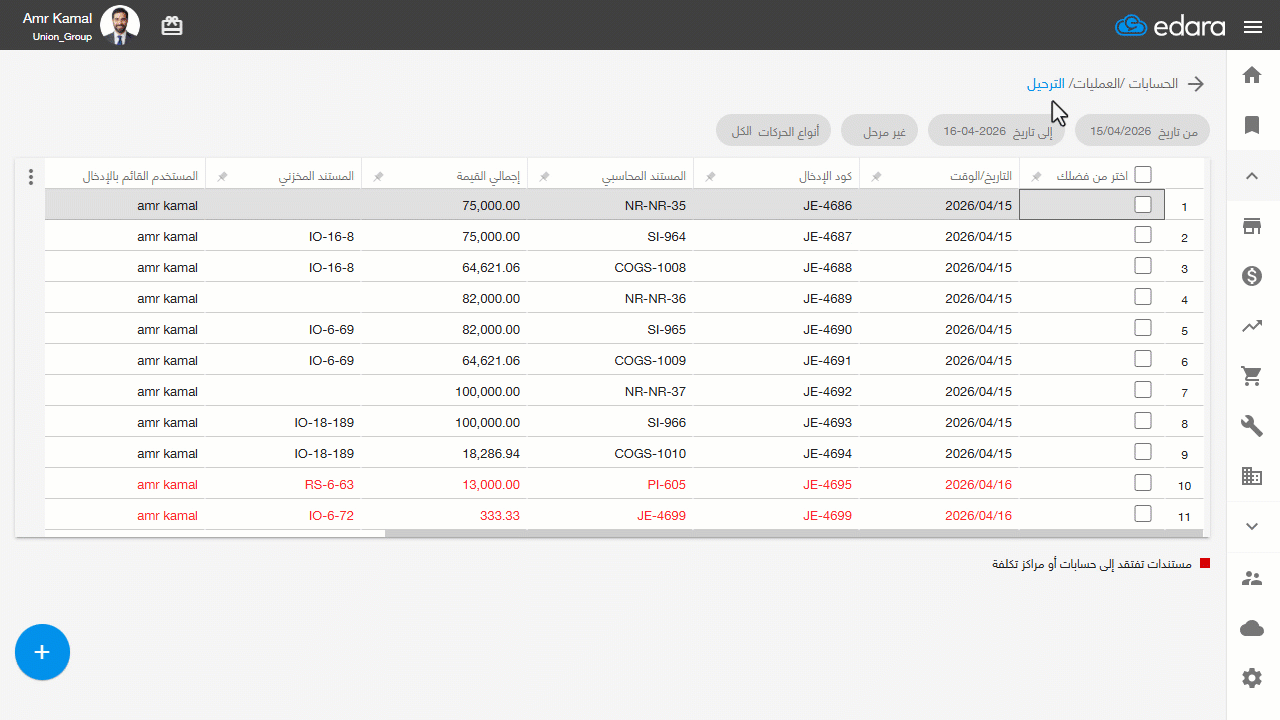Open the hamburger main menu
This screenshot has height=720, width=1280.
[x=1253, y=27]
